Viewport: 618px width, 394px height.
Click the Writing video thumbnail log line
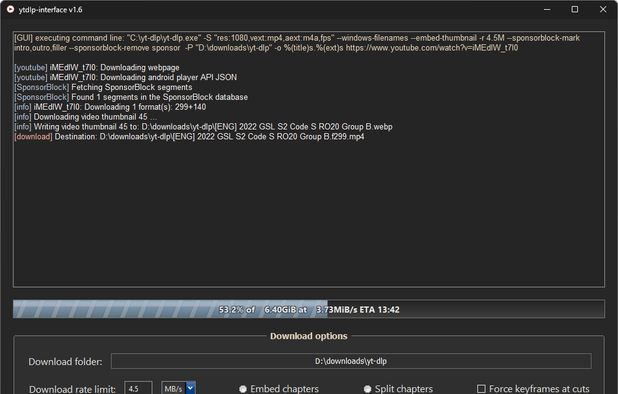coord(203,127)
